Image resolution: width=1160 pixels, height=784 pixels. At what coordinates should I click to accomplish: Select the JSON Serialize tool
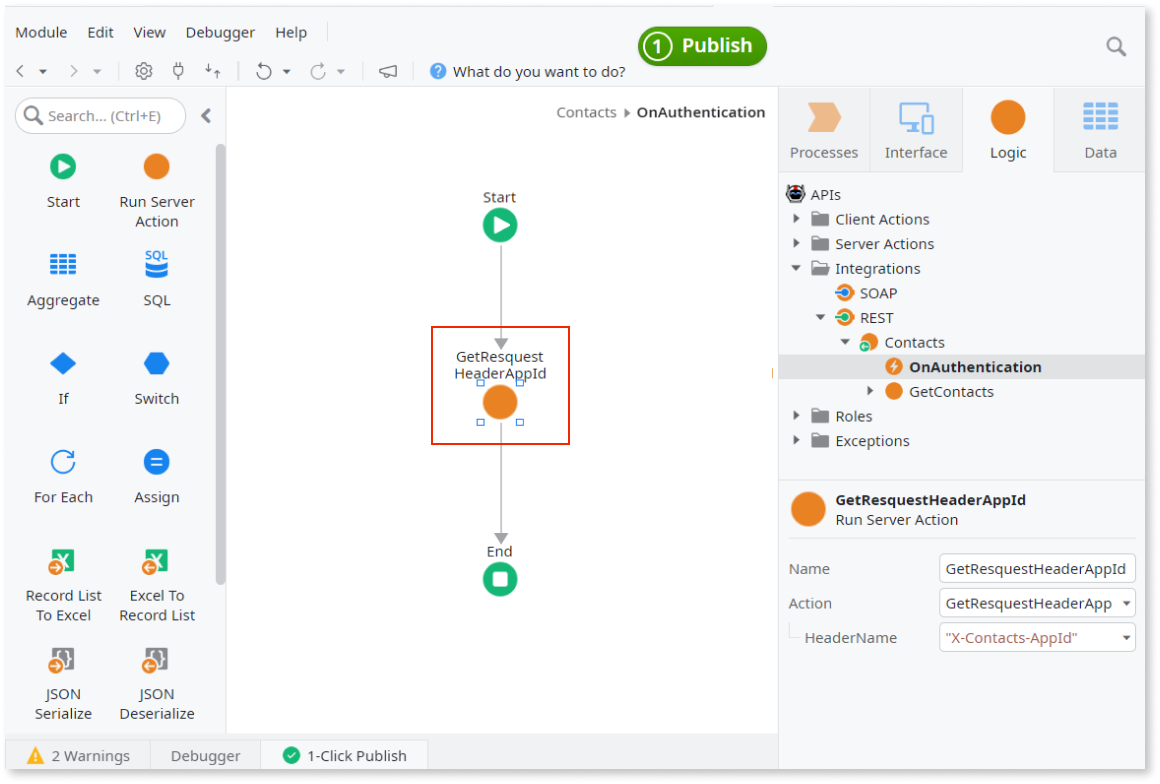[63, 687]
